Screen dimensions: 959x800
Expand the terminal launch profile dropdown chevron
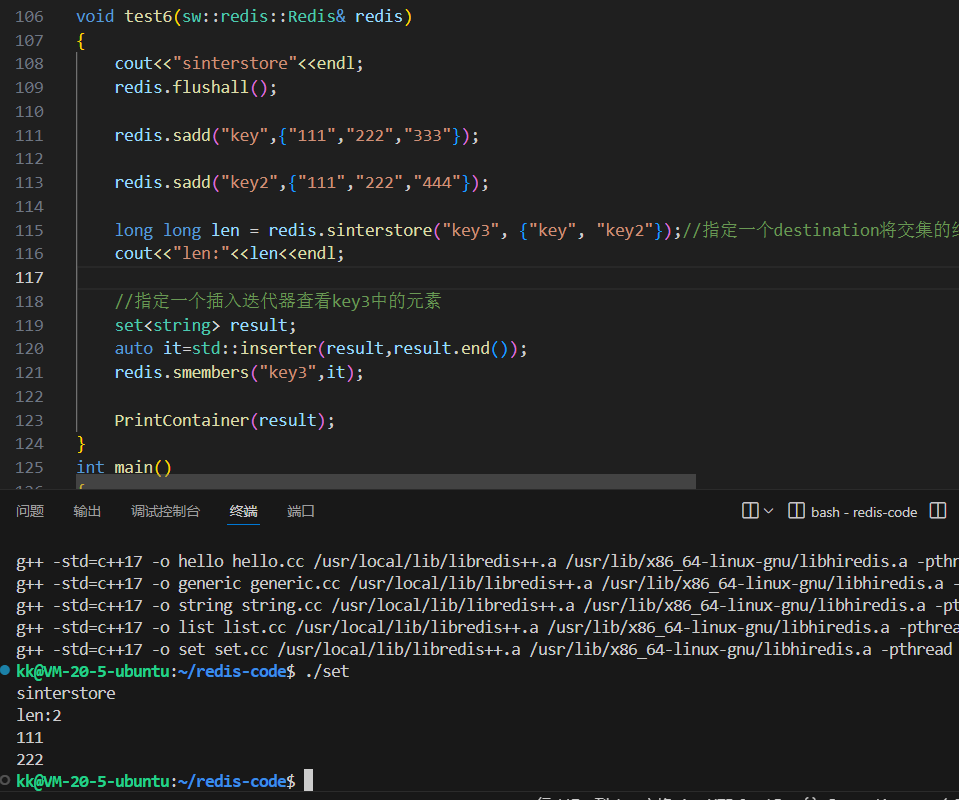pos(769,511)
